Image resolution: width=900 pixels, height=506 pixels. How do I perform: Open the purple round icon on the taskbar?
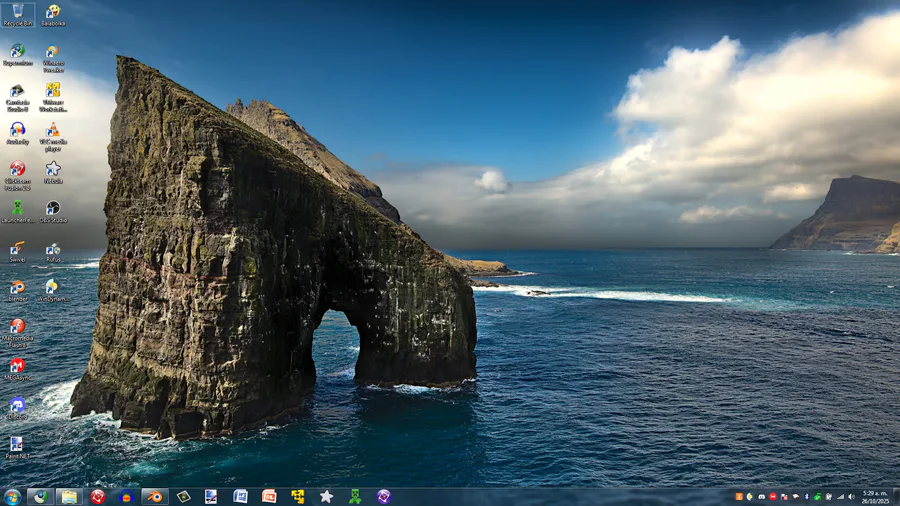(x=384, y=496)
